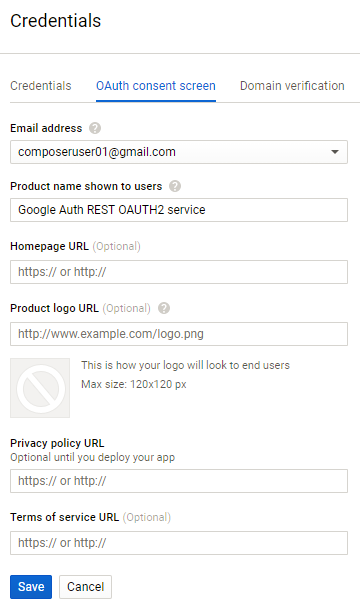This screenshot has height=610, width=360.
Task: Click the 'Homepage URL' label
Action: coord(49,246)
